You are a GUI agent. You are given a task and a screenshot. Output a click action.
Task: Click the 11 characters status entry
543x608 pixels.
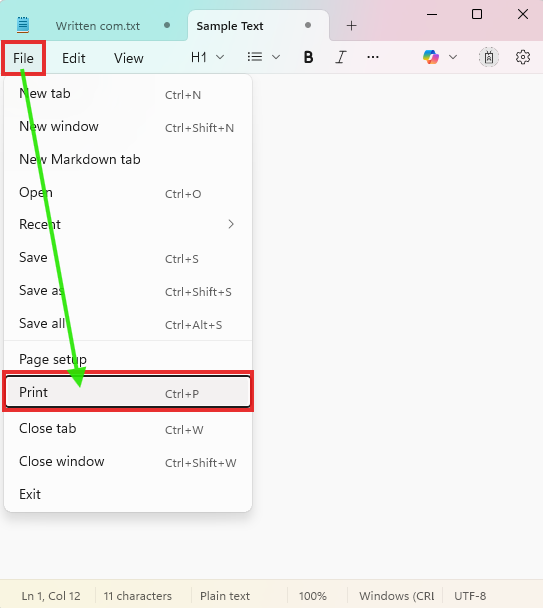(x=138, y=596)
